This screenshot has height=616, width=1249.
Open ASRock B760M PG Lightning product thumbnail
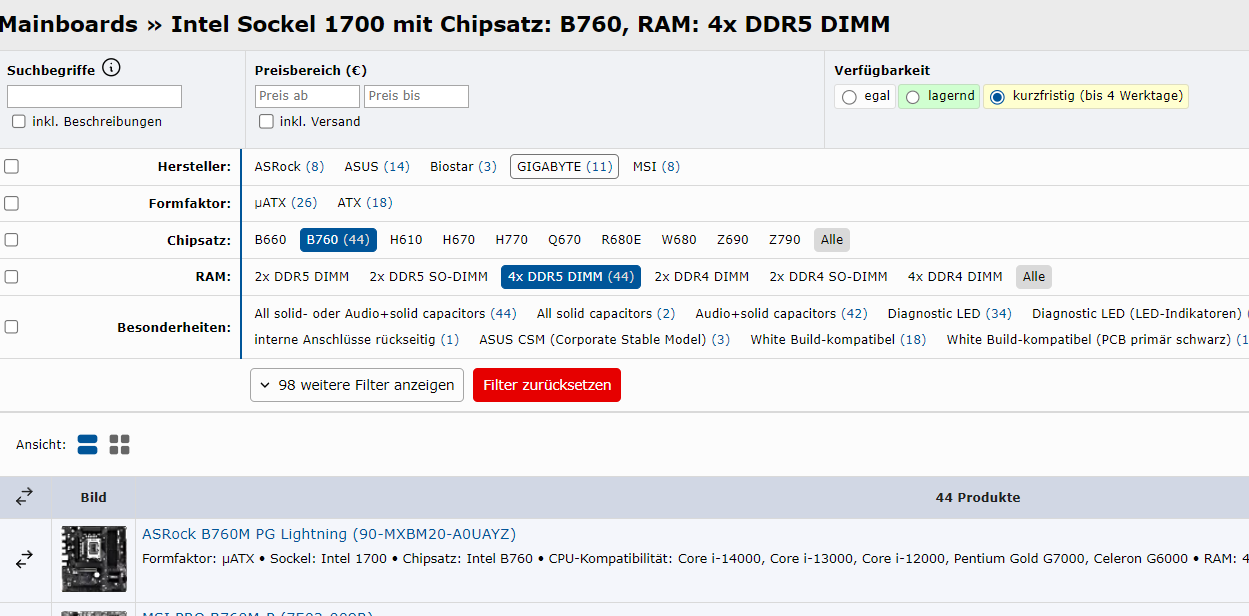coord(94,559)
